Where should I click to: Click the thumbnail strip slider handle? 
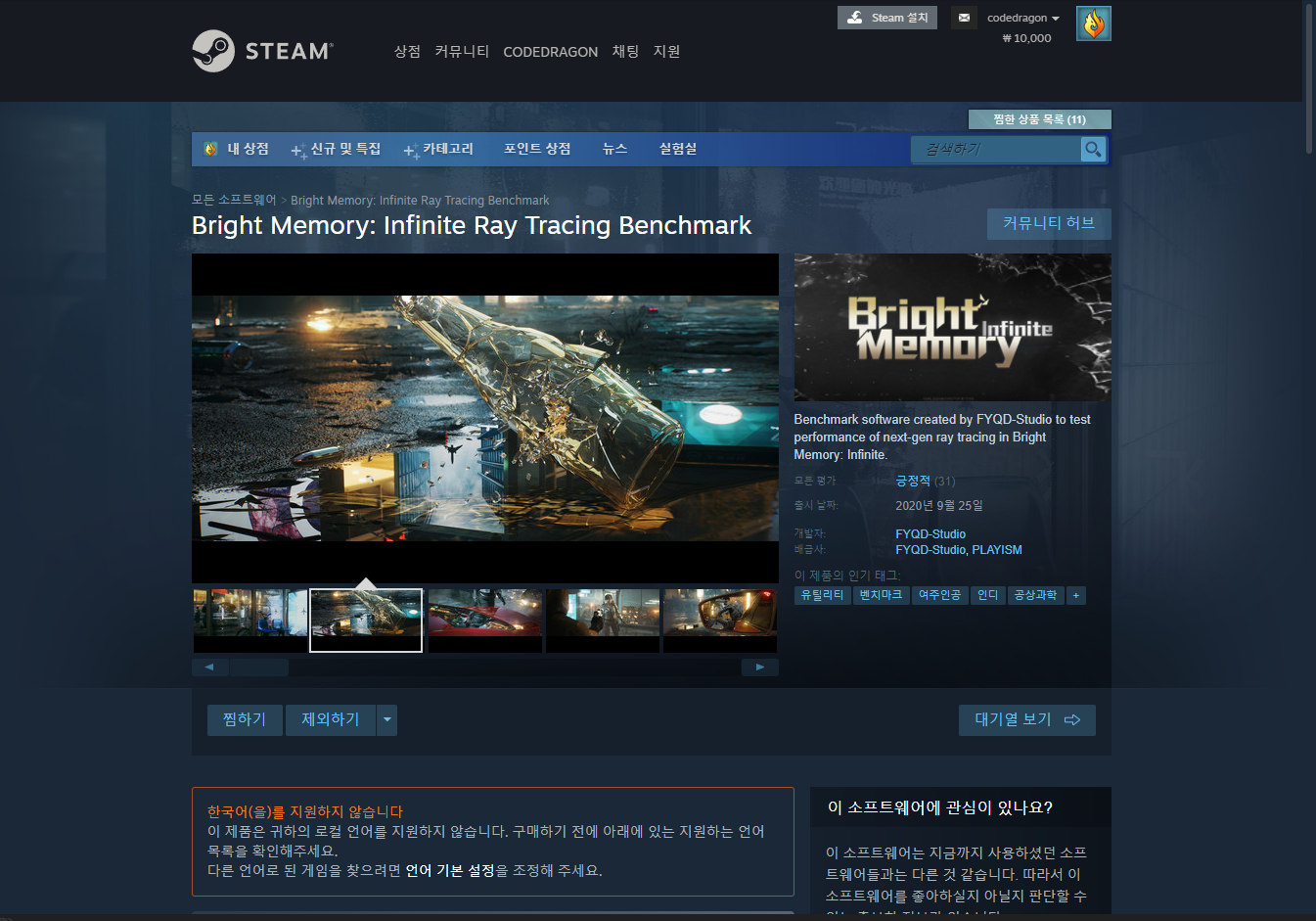click(x=259, y=668)
